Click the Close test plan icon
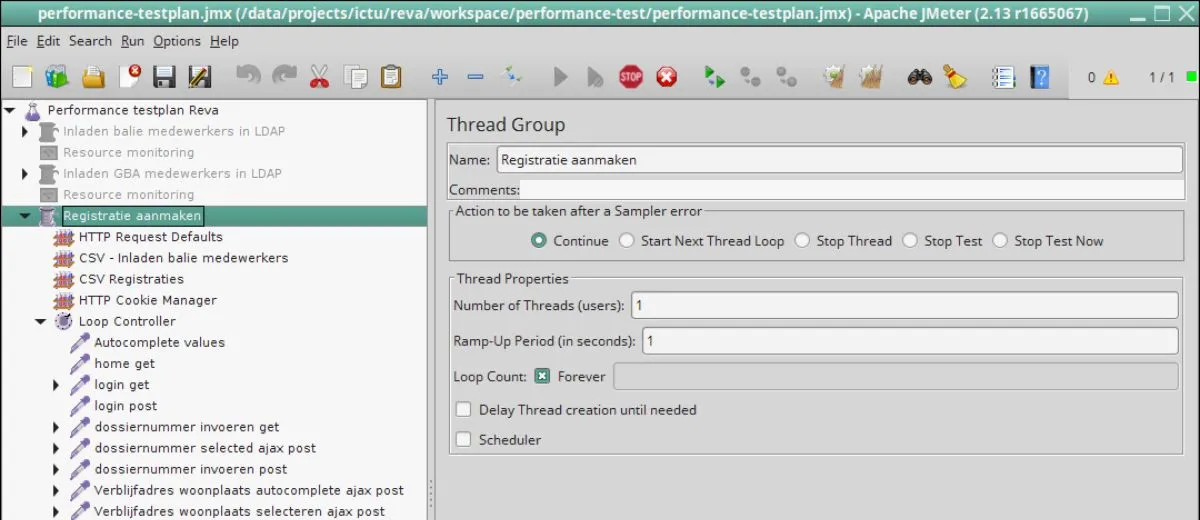Screen dimensions: 1200x520 pos(129,77)
